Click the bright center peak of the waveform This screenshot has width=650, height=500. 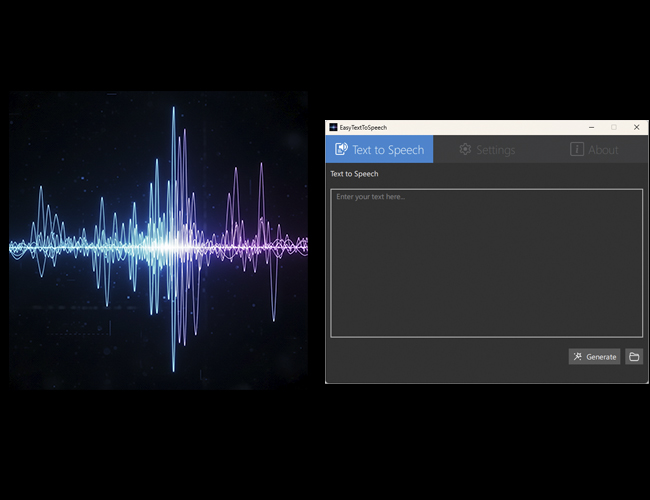pos(168,247)
